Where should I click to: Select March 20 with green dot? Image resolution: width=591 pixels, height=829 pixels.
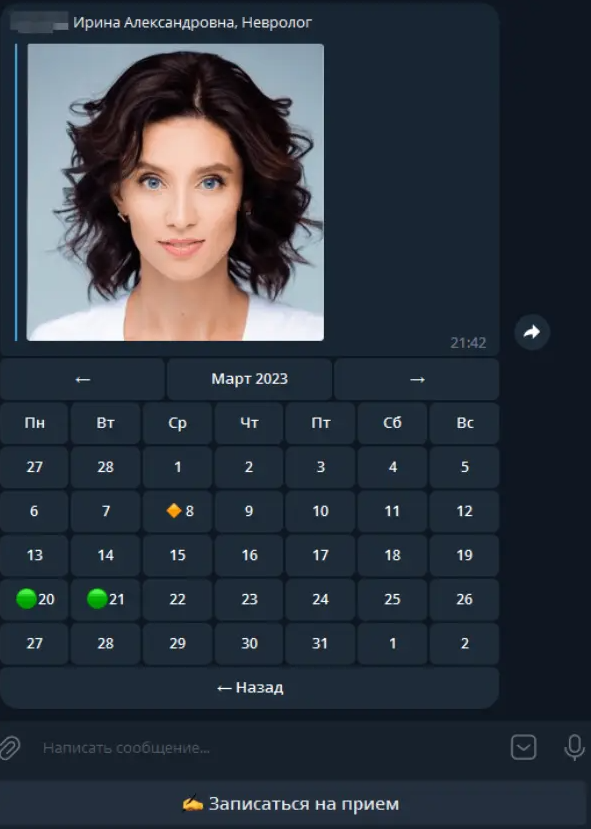point(34,599)
